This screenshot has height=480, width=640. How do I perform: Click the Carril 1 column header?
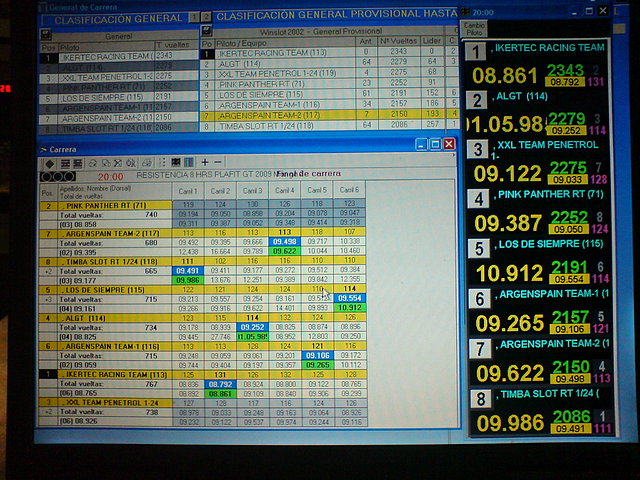click(188, 191)
